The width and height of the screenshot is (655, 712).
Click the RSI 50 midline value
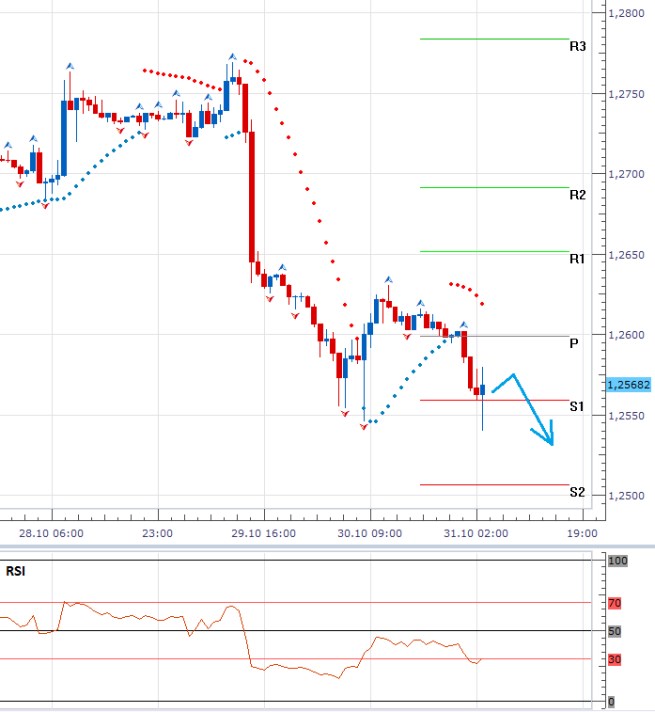click(616, 631)
